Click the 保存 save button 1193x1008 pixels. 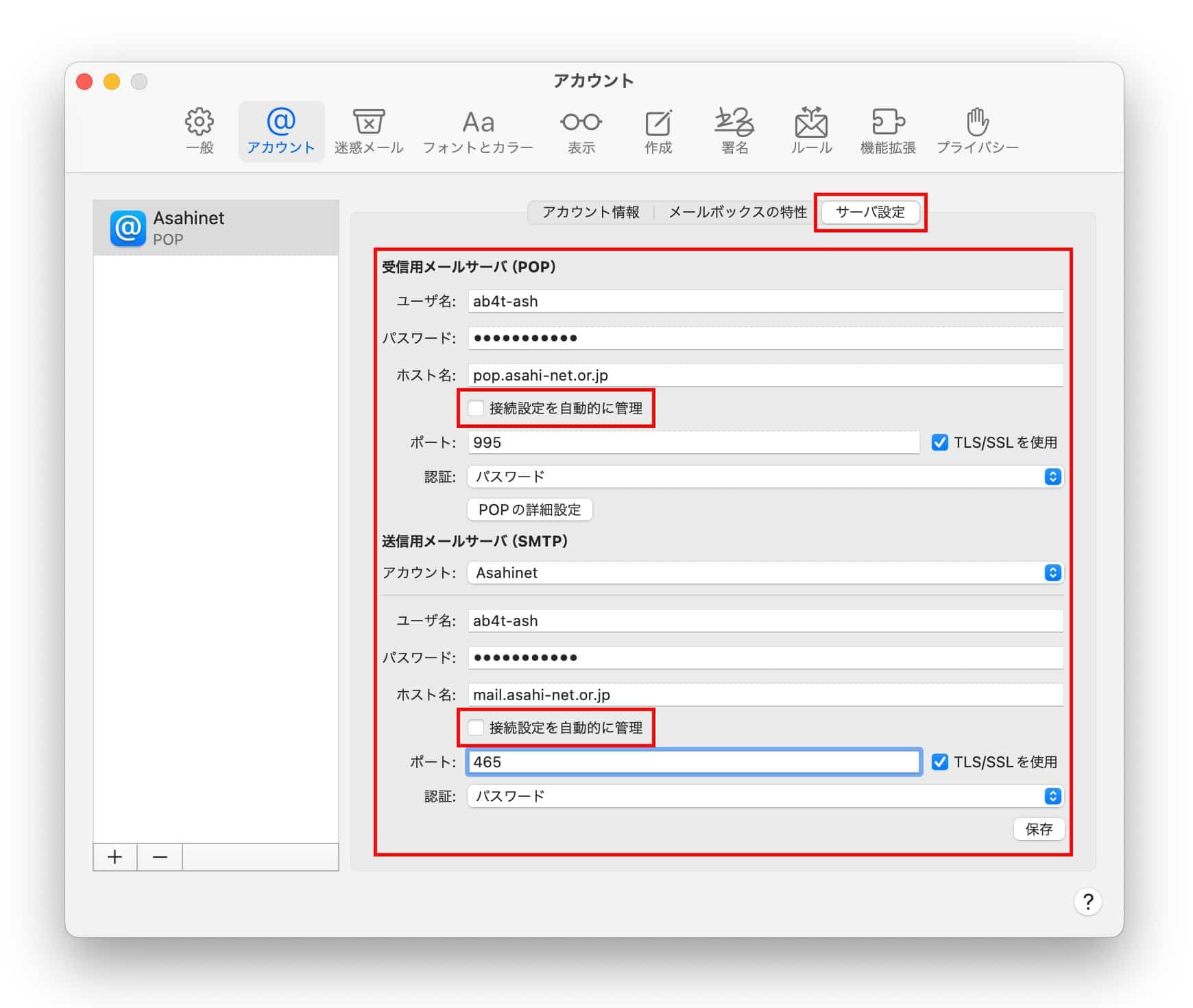click(1039, 829)
